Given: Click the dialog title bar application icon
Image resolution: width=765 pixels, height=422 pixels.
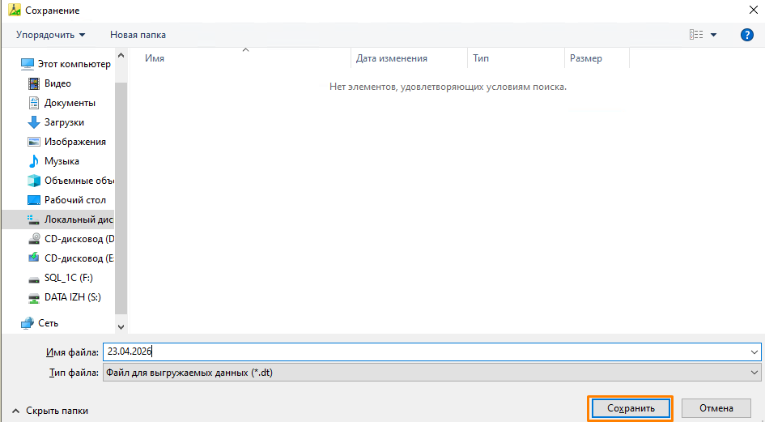Looking at the screenshot, I should coord(15,10).
